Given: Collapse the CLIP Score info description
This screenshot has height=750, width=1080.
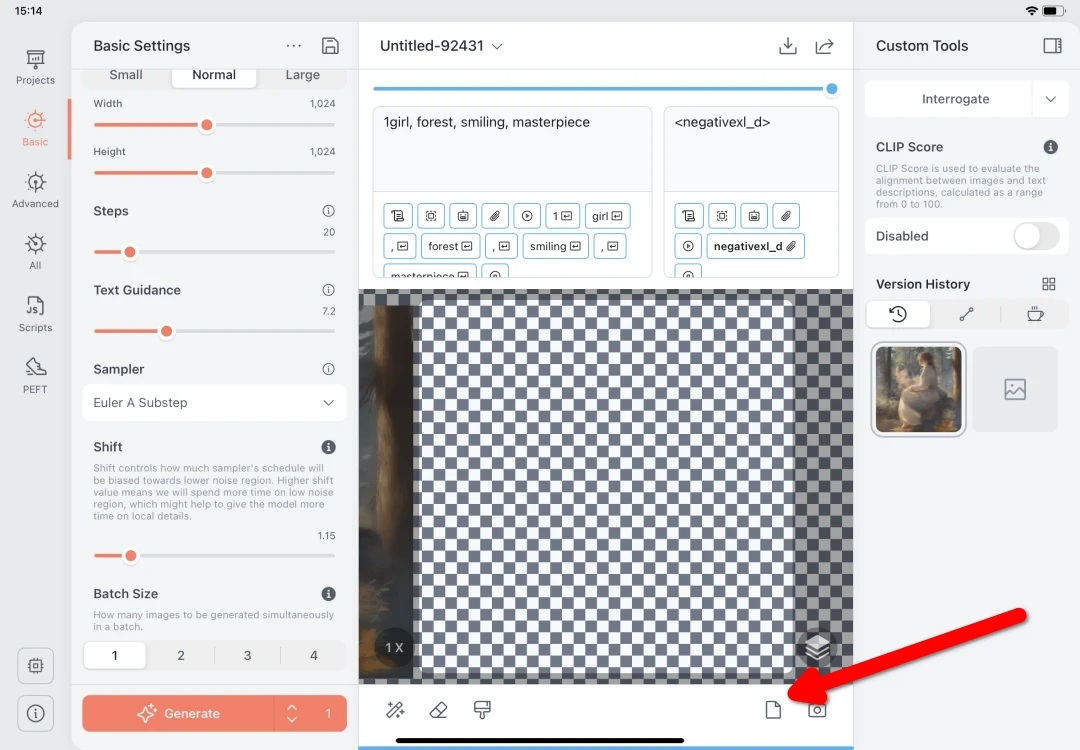Looking at the screenshot, I should (x=1050, y=147).
